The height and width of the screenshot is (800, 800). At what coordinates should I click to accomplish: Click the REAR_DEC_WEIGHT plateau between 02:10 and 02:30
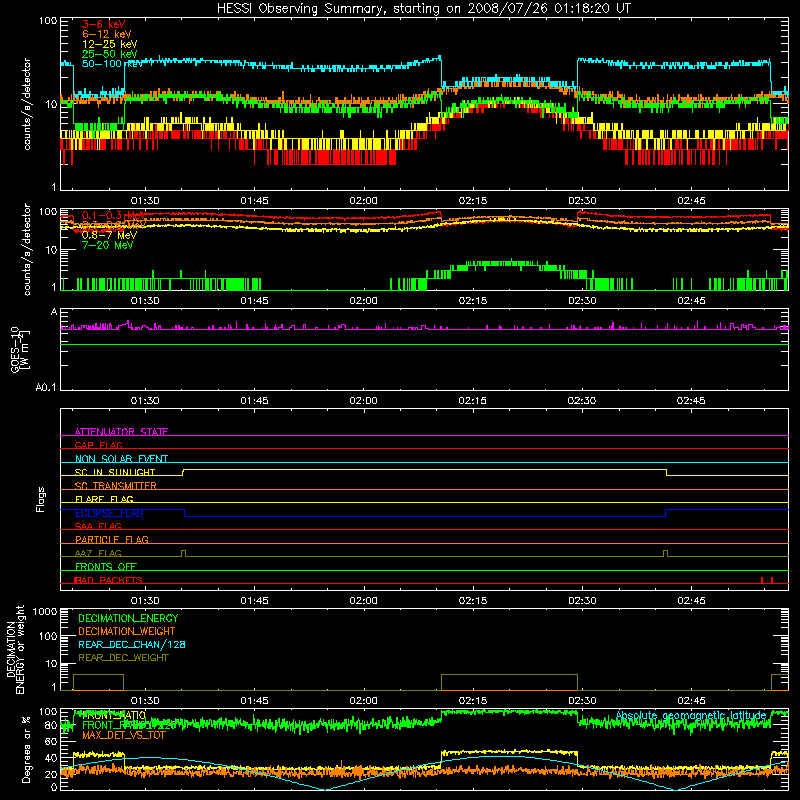click(509, 675)
